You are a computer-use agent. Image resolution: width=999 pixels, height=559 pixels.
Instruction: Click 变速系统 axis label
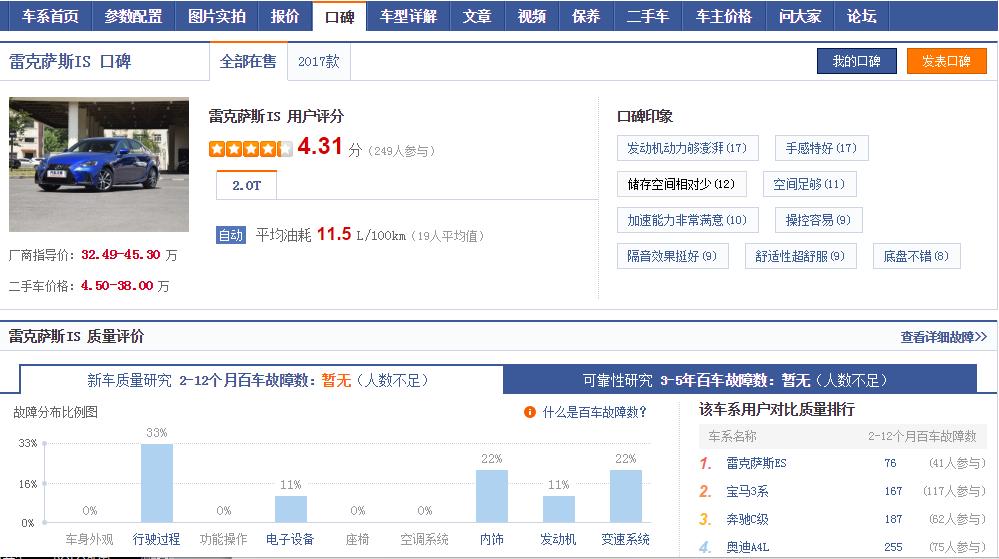tap(626, 539)
